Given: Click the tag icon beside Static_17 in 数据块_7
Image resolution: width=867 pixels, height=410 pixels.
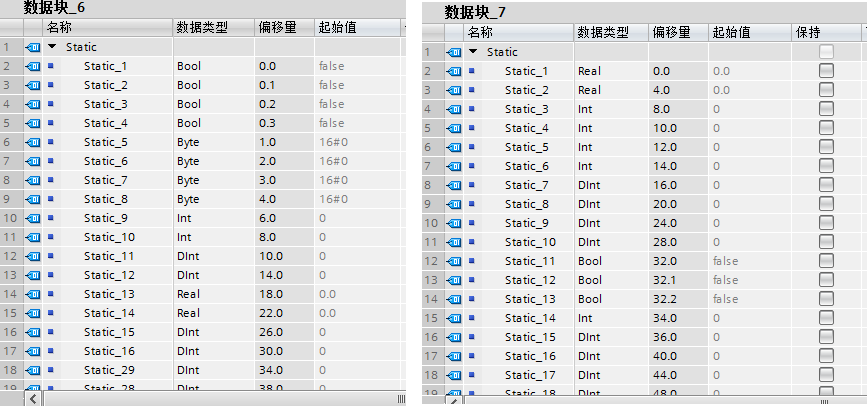Looking at the screenshot, I should coord(454,375).
